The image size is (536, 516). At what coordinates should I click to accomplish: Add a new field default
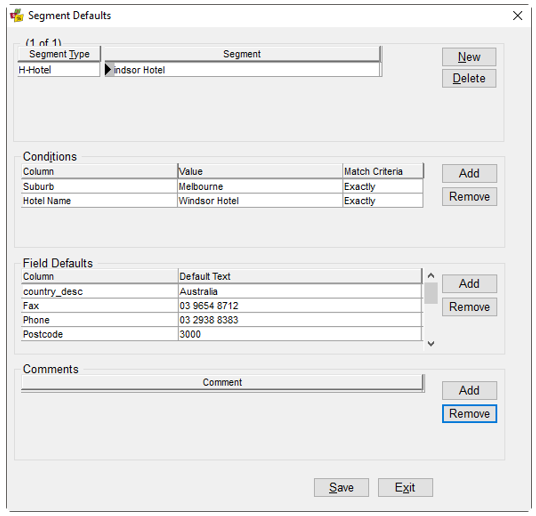coord(469,284)
